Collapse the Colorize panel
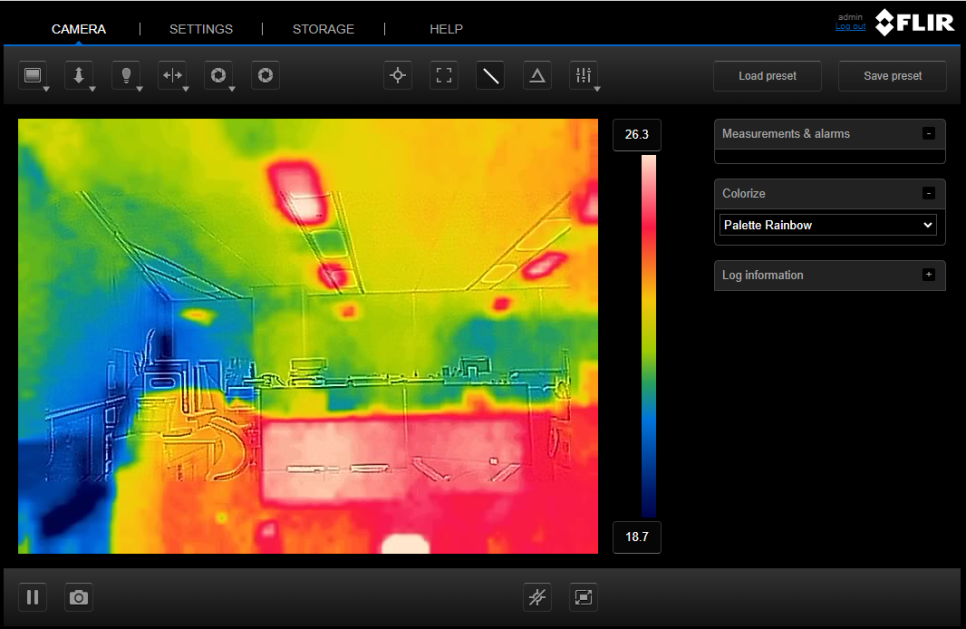This screenshot has width=966, height=629. click(928, 193)
